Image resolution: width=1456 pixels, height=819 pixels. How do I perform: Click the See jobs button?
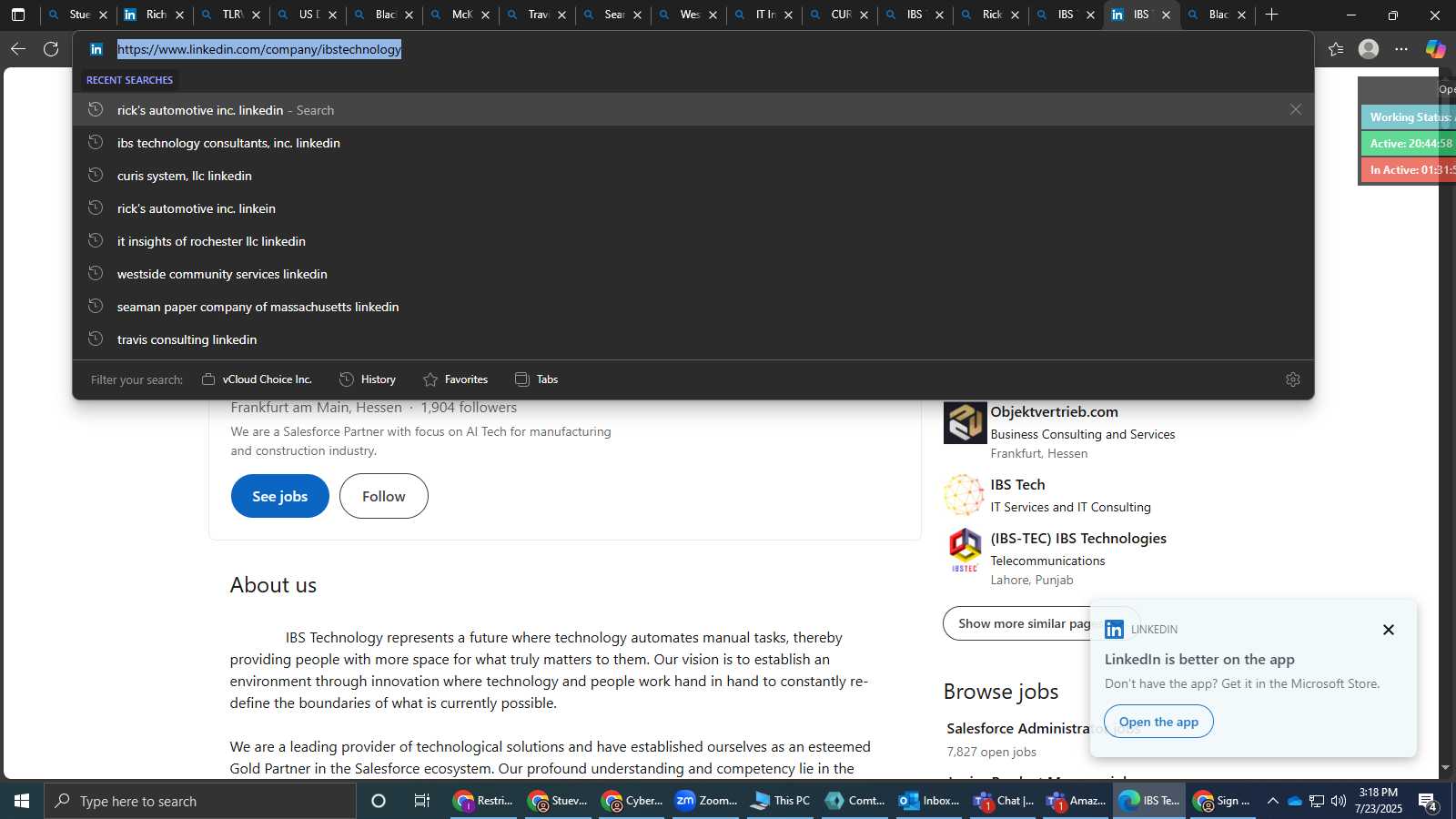tap(280, 496)
